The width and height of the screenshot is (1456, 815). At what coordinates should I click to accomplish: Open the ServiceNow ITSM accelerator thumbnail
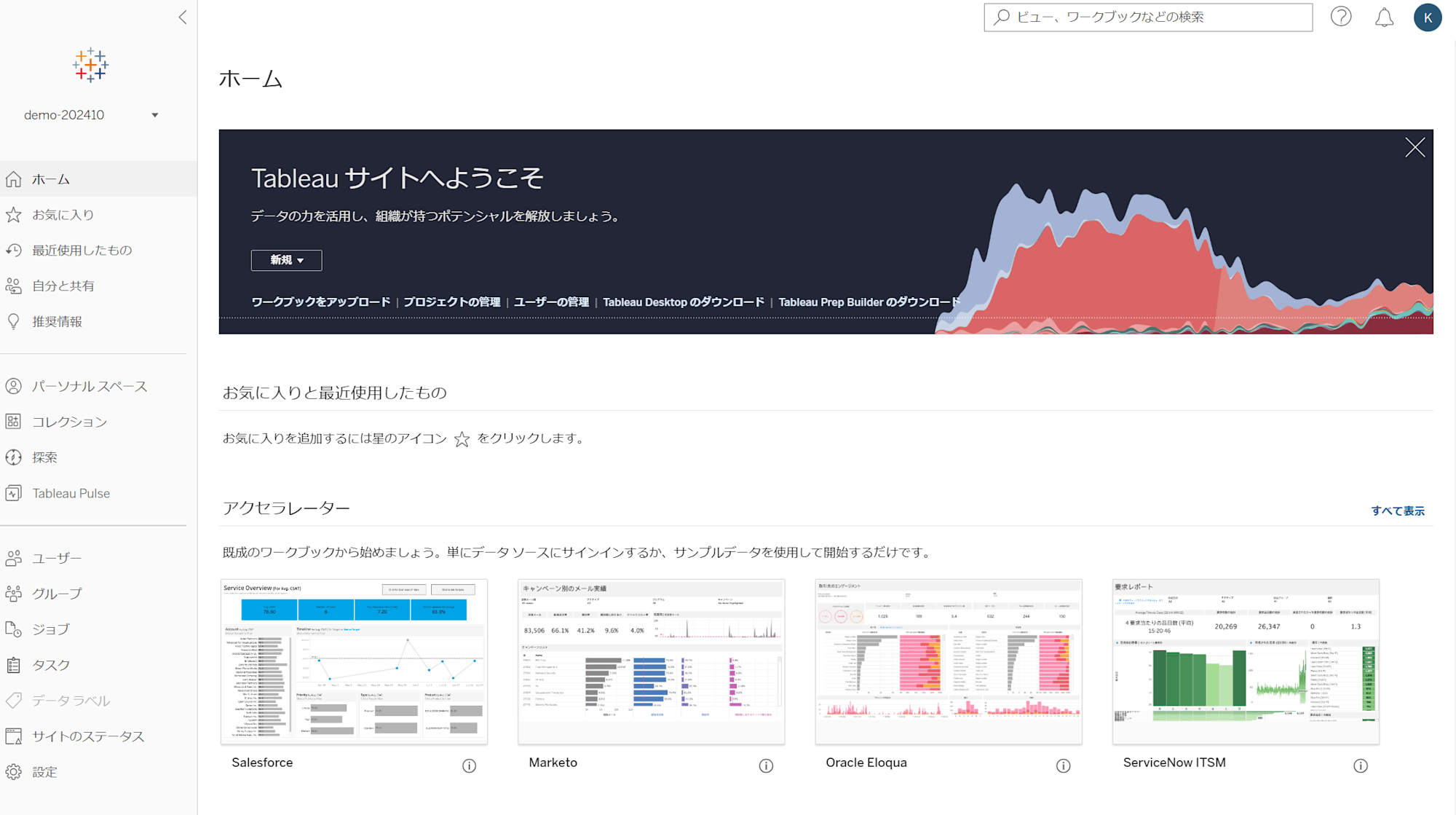(1246, 661)
